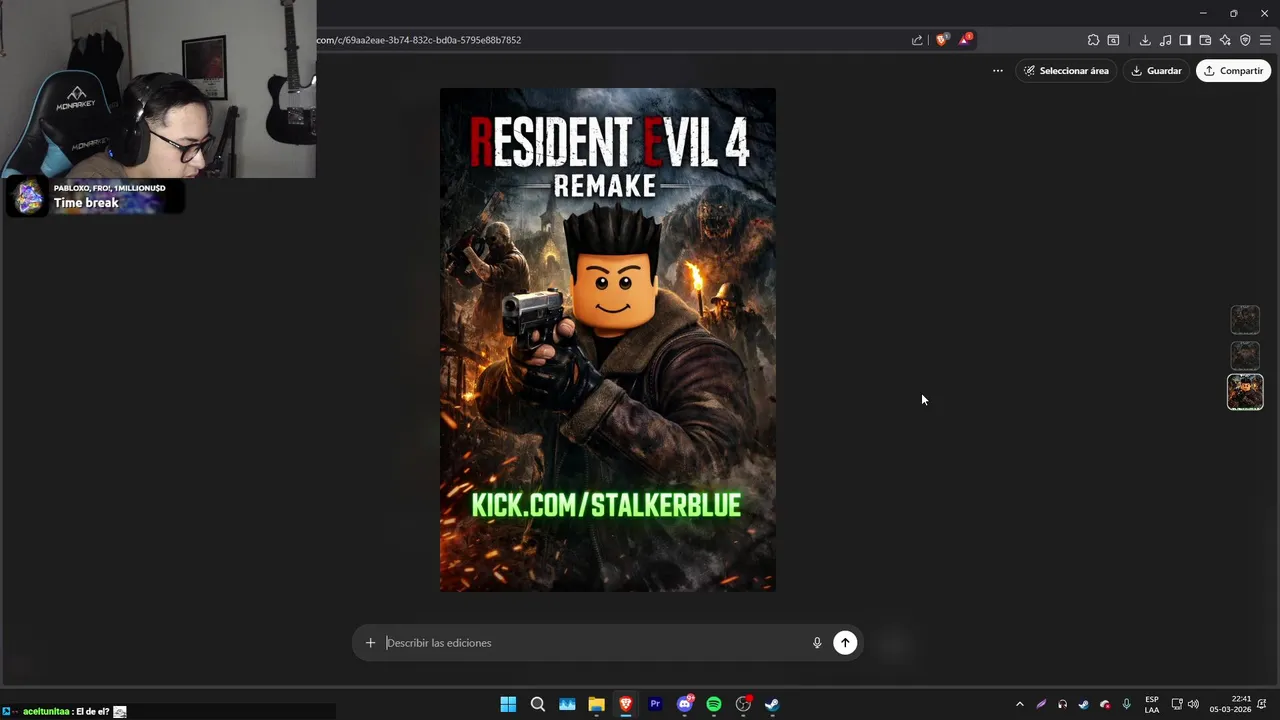
Task: Open Spotify from taskbar
Action: (714, 704)
